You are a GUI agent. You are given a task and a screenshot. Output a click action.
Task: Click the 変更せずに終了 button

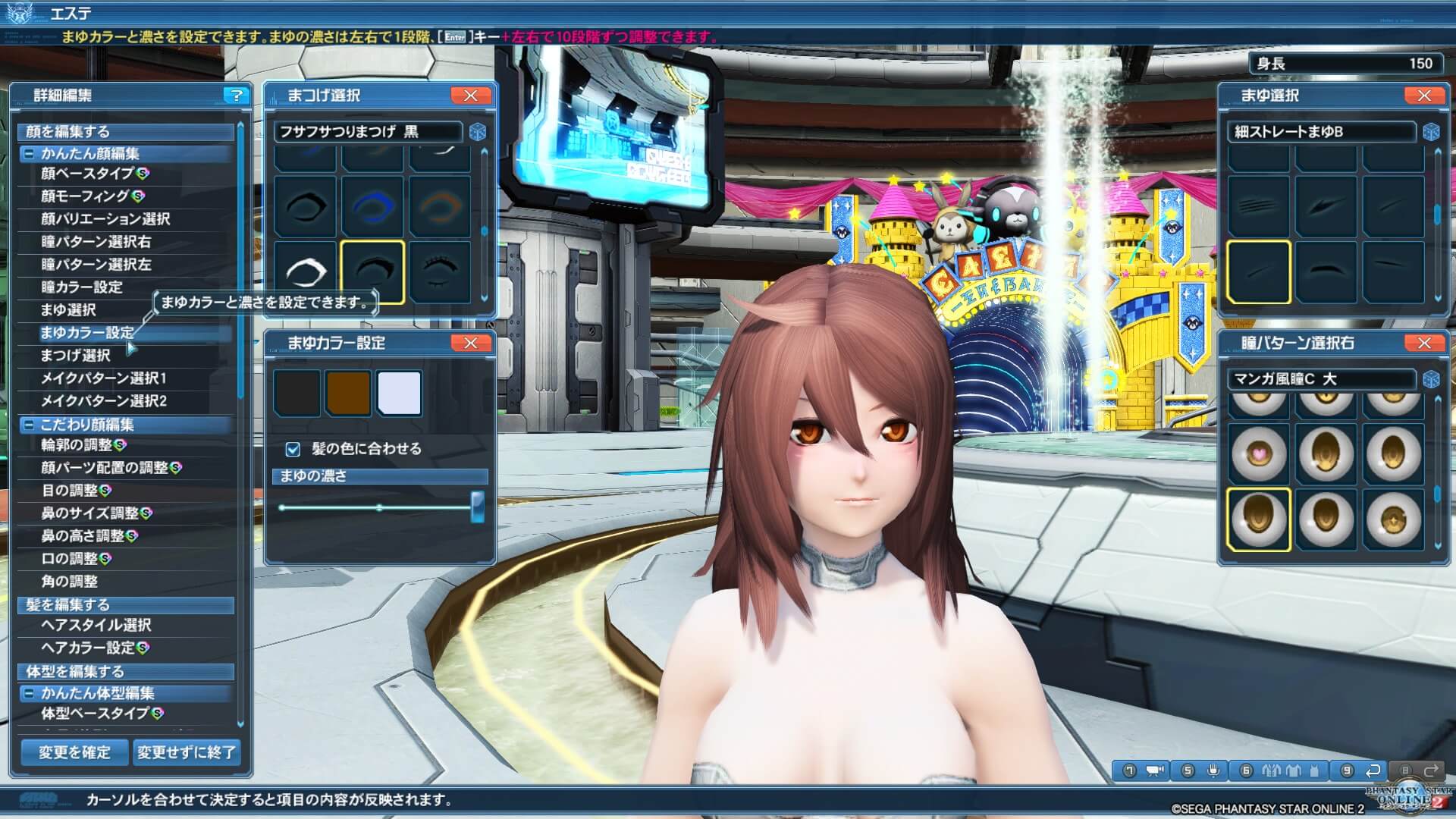click(x=186, y=752)
